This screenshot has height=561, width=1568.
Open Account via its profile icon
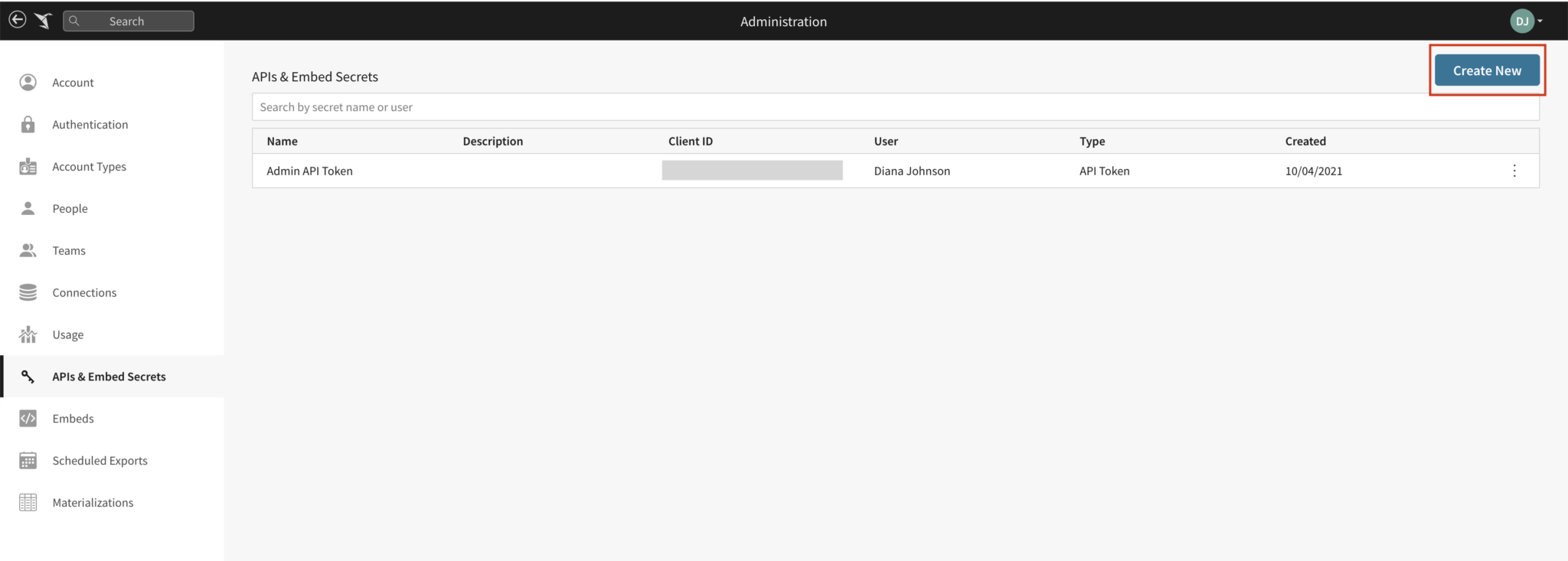28,83
